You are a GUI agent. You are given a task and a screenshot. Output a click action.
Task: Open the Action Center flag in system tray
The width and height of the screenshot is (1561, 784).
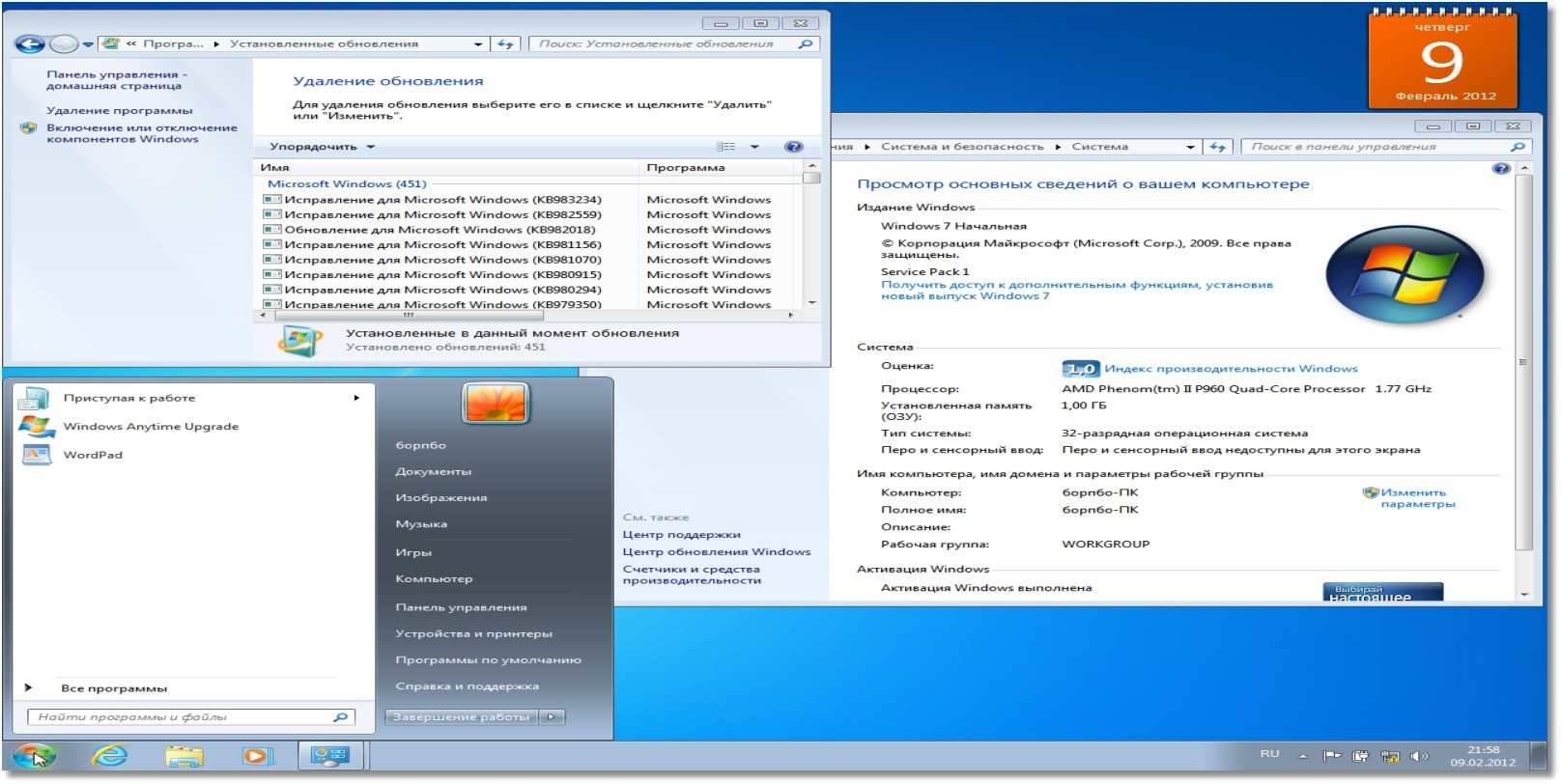point(1332,756)
